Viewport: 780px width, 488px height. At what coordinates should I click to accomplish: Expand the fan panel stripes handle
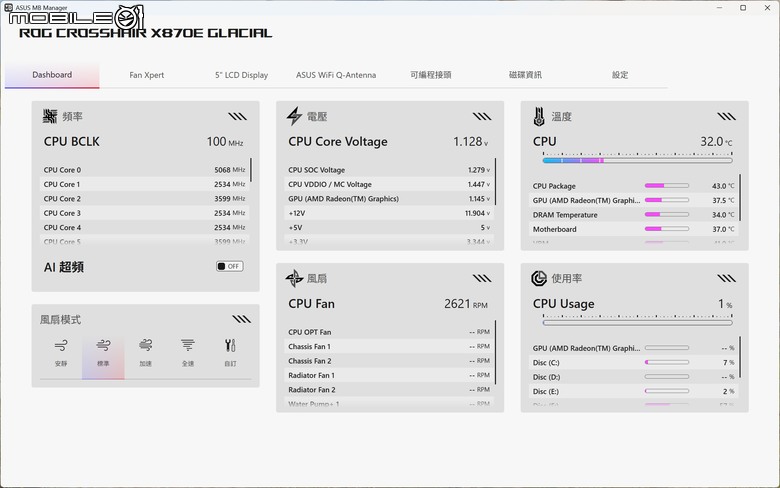(482, 278)
